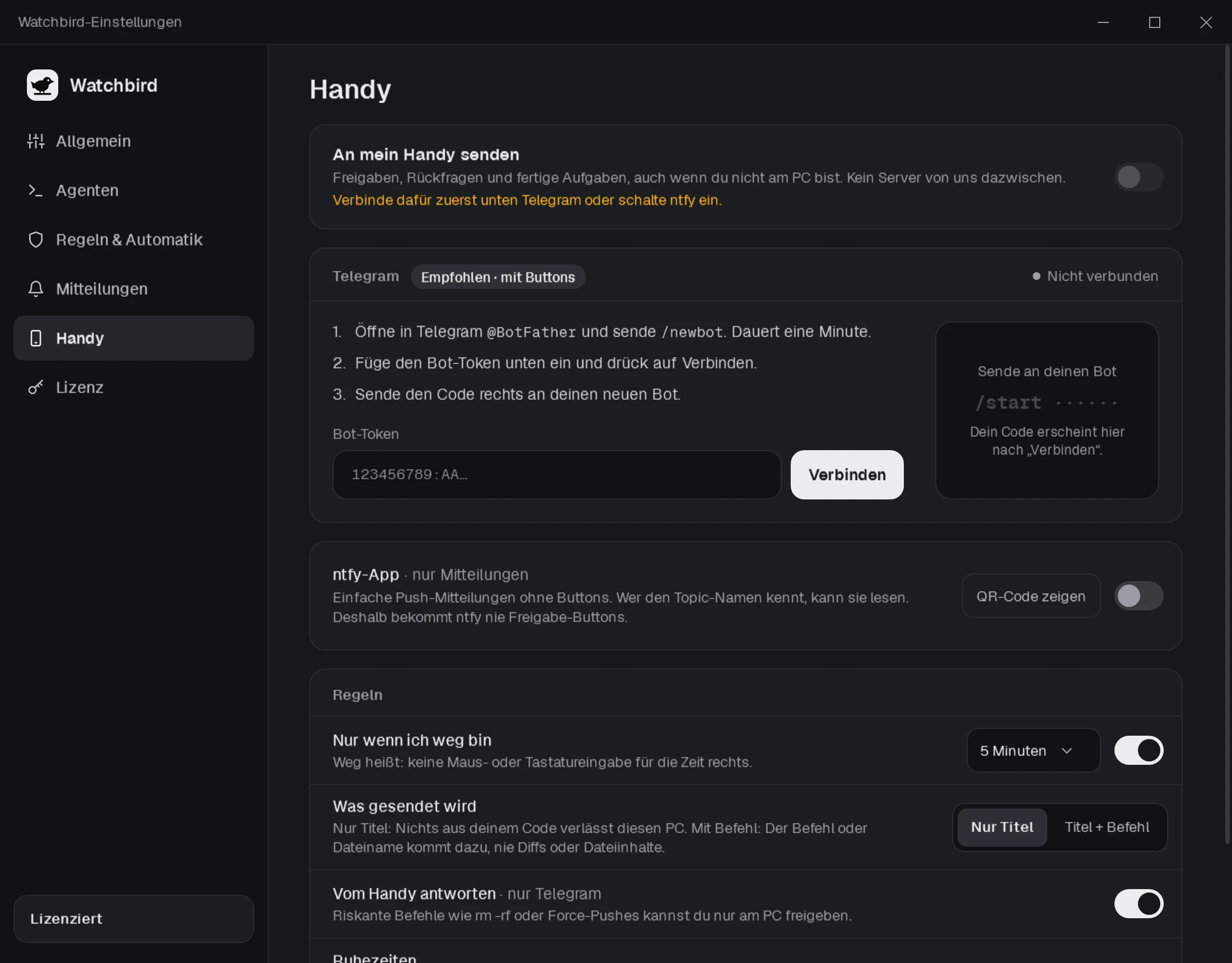
Task: Click the @BotFather mention in step 1
Action: 531,331
